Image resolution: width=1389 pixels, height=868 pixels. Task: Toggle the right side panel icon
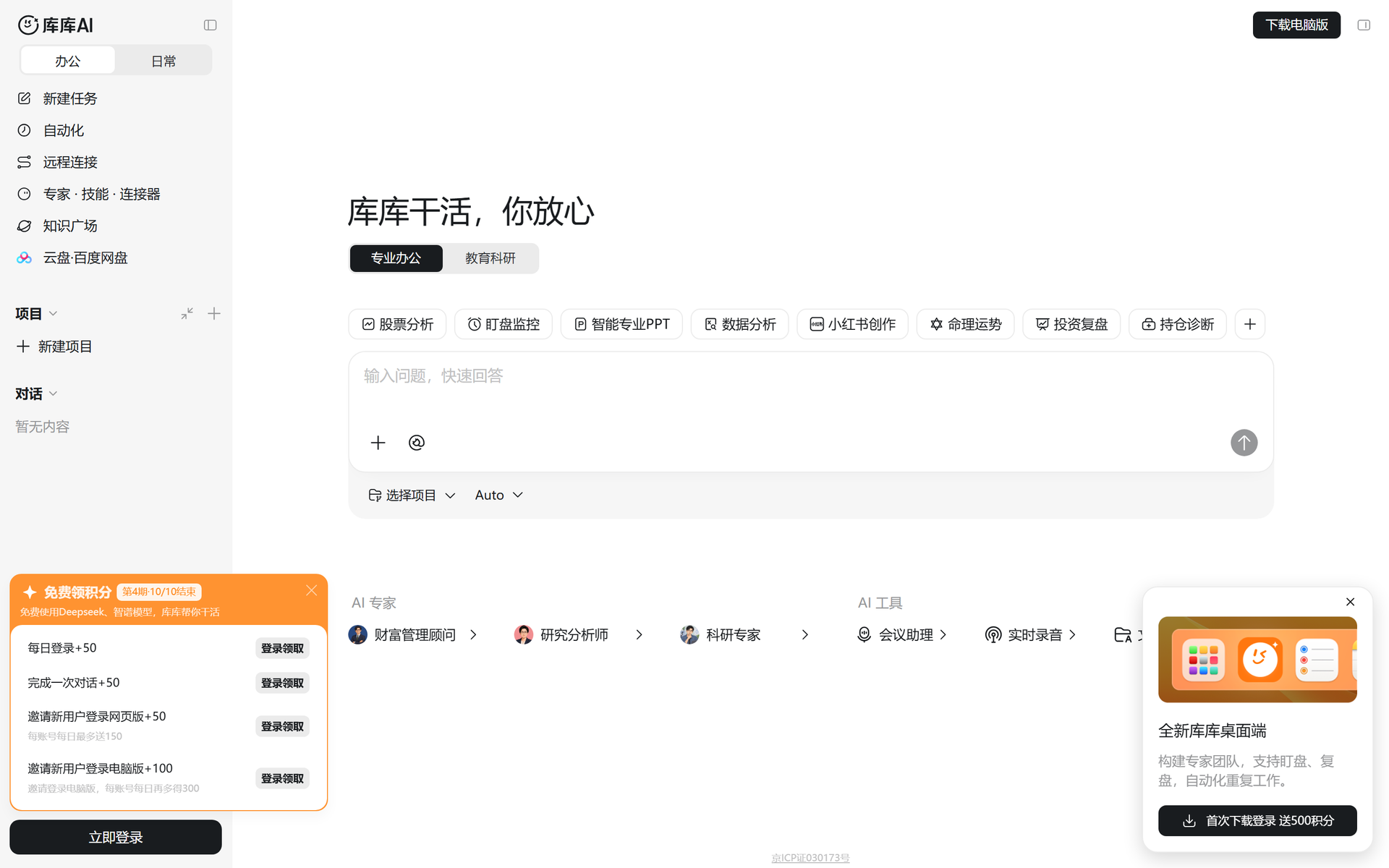[x=1364, y=25]
